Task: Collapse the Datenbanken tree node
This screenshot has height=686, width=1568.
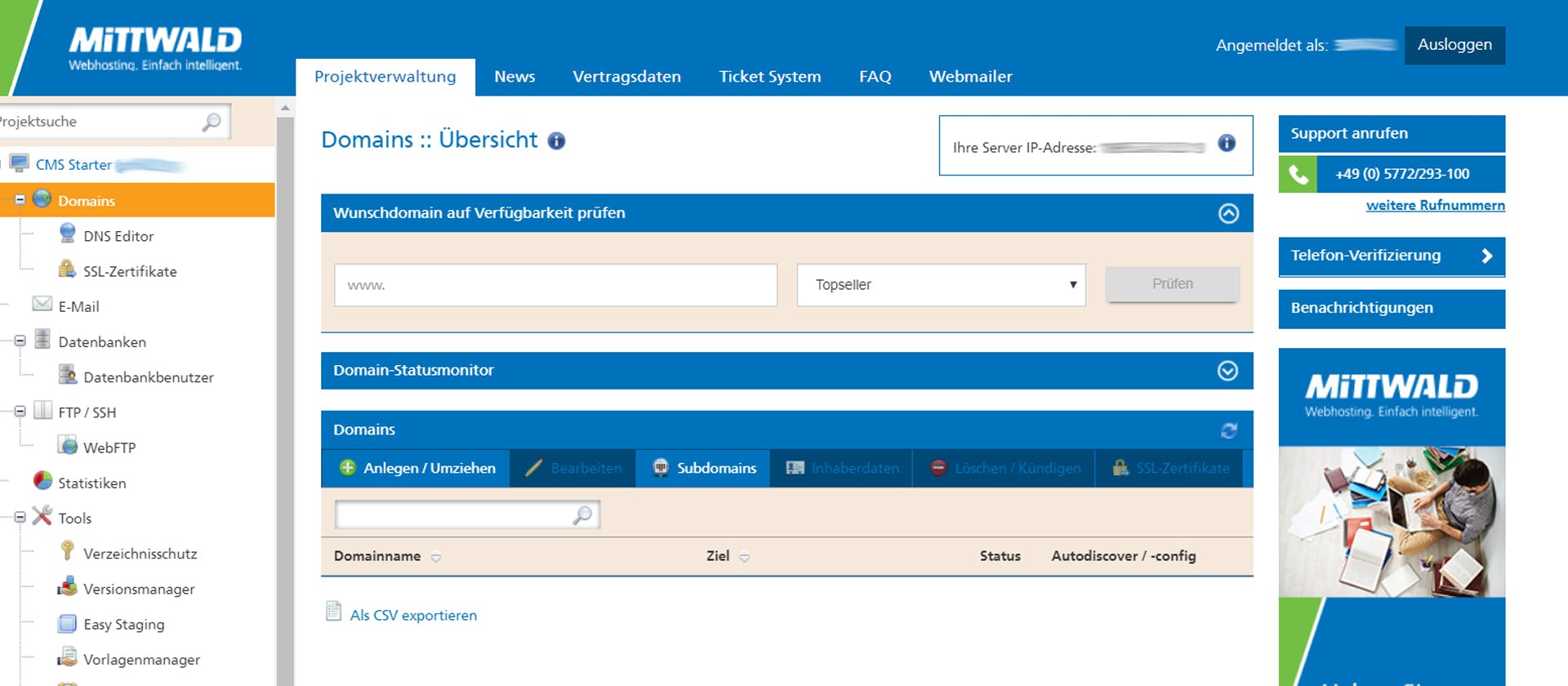Action: tap(20, 341)
